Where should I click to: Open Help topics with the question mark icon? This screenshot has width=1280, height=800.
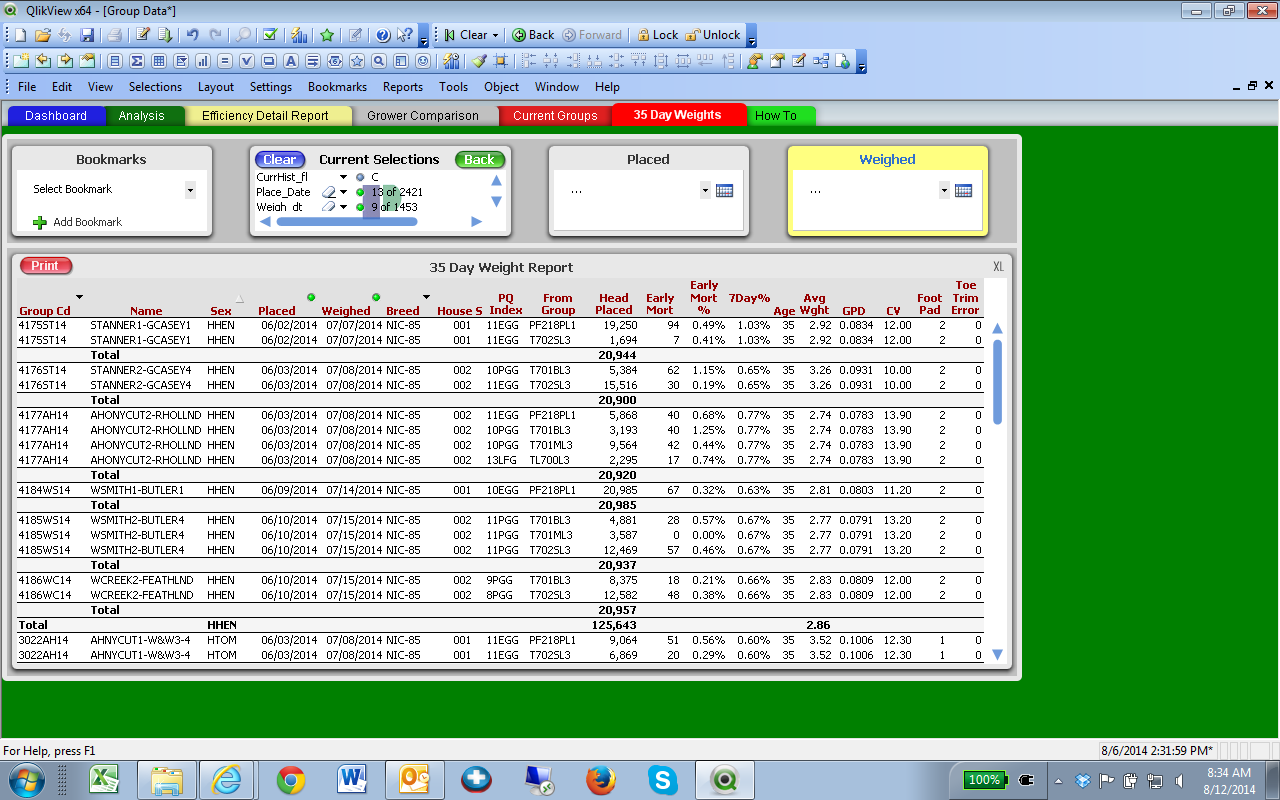pyautogui.click(x=382, y=35)
